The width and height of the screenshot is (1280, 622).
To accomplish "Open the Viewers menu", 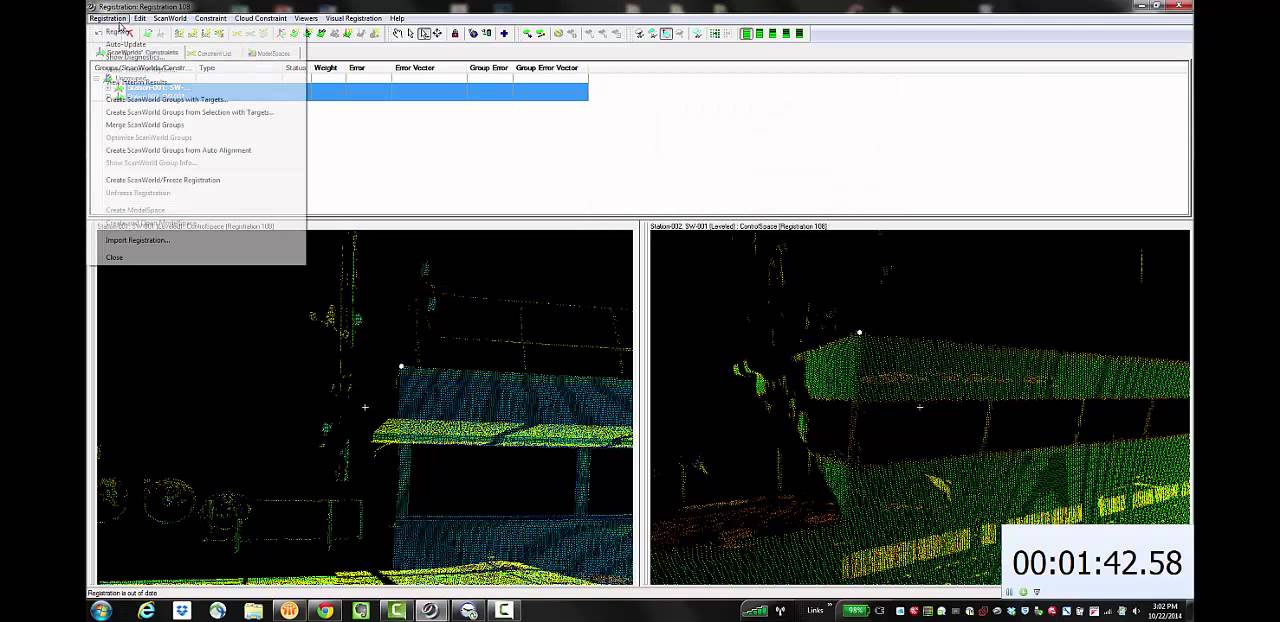I will pos(306,18).
